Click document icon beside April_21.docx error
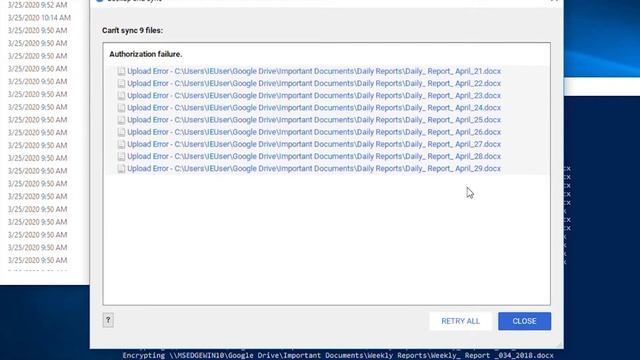The width and height of the screenshot is (640, 360). [121, 71]
